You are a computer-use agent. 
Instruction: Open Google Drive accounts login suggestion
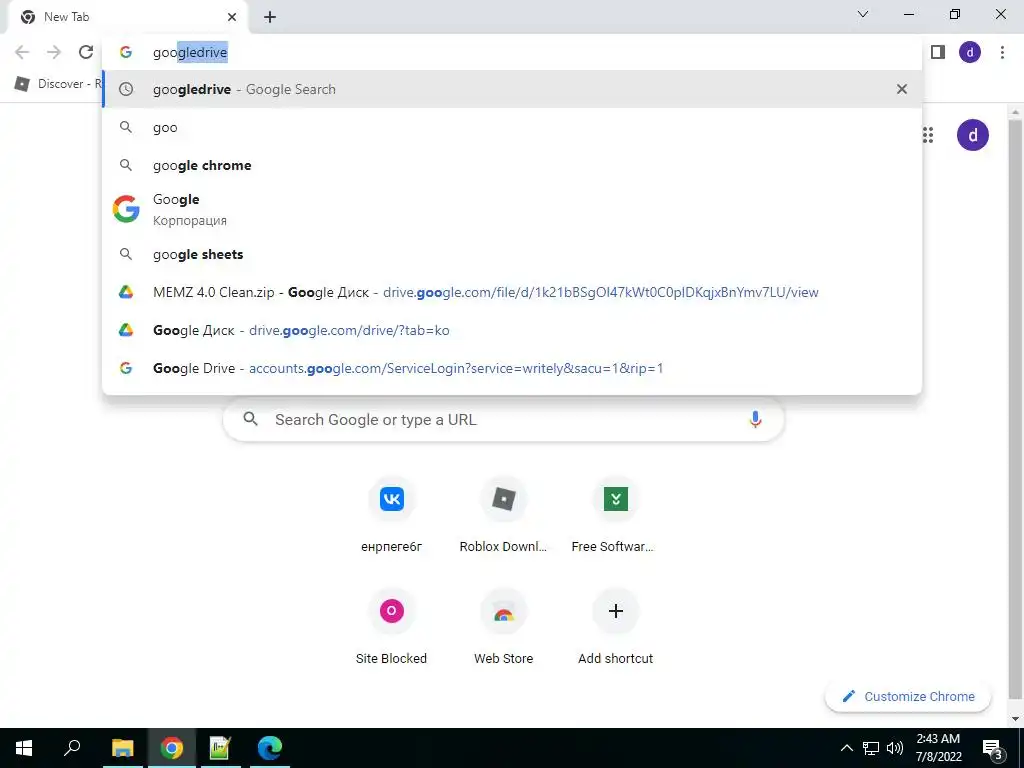[x=513, y=368]
